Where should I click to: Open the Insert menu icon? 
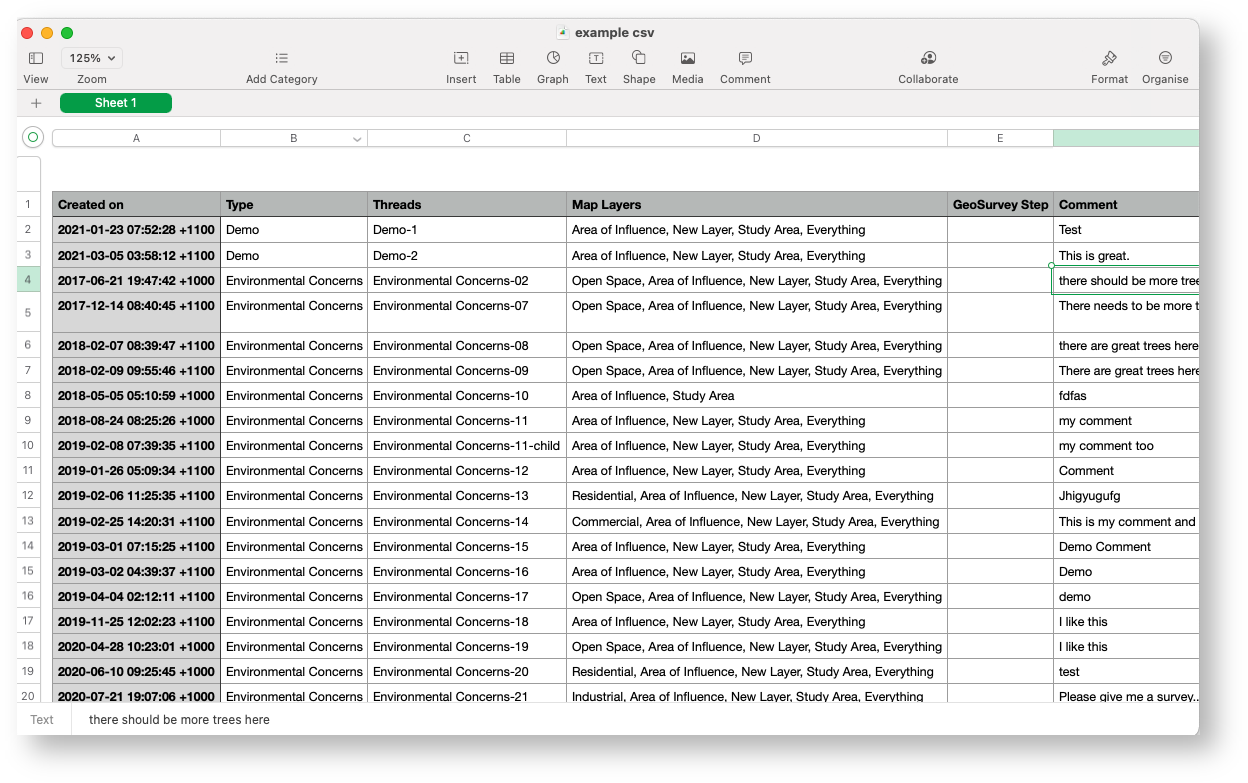point(461,58)
